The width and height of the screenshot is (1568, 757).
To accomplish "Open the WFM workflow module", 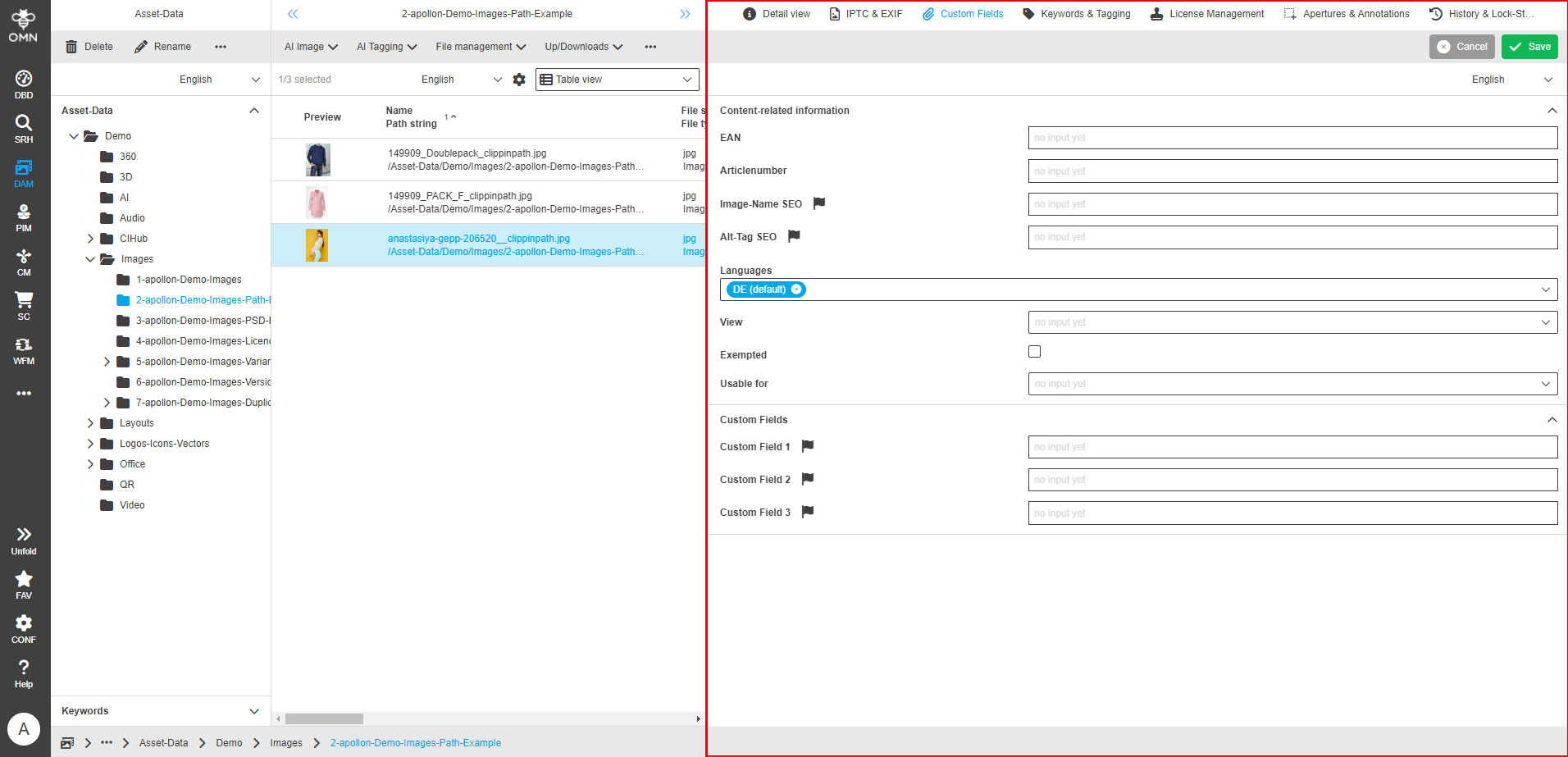I will click(x=24, y=348).
